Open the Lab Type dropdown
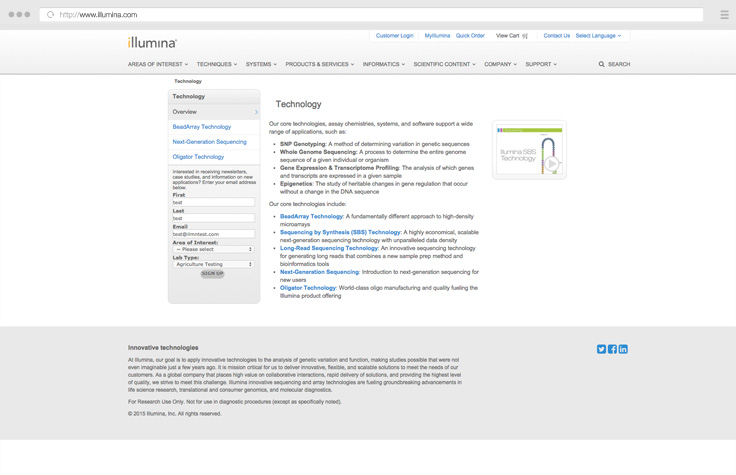This screenshot has width=736, height=475. (213, 264)
